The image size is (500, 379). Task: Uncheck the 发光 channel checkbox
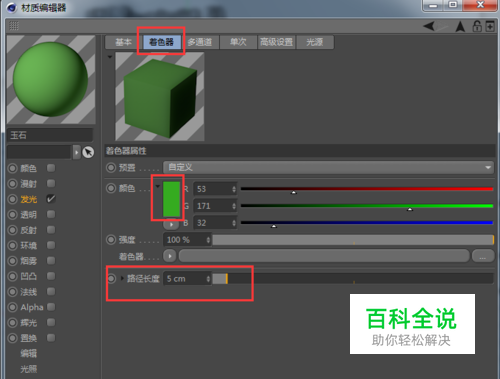pos(51,199)
